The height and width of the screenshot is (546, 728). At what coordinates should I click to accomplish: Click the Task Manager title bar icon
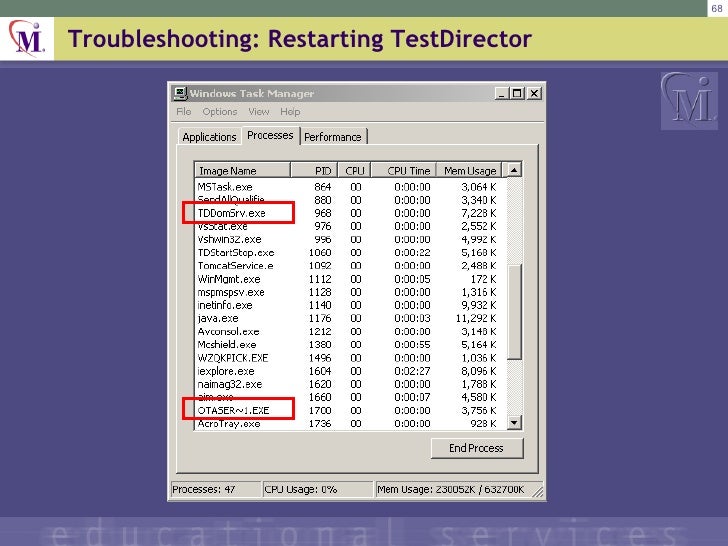[x=180, y=93]
